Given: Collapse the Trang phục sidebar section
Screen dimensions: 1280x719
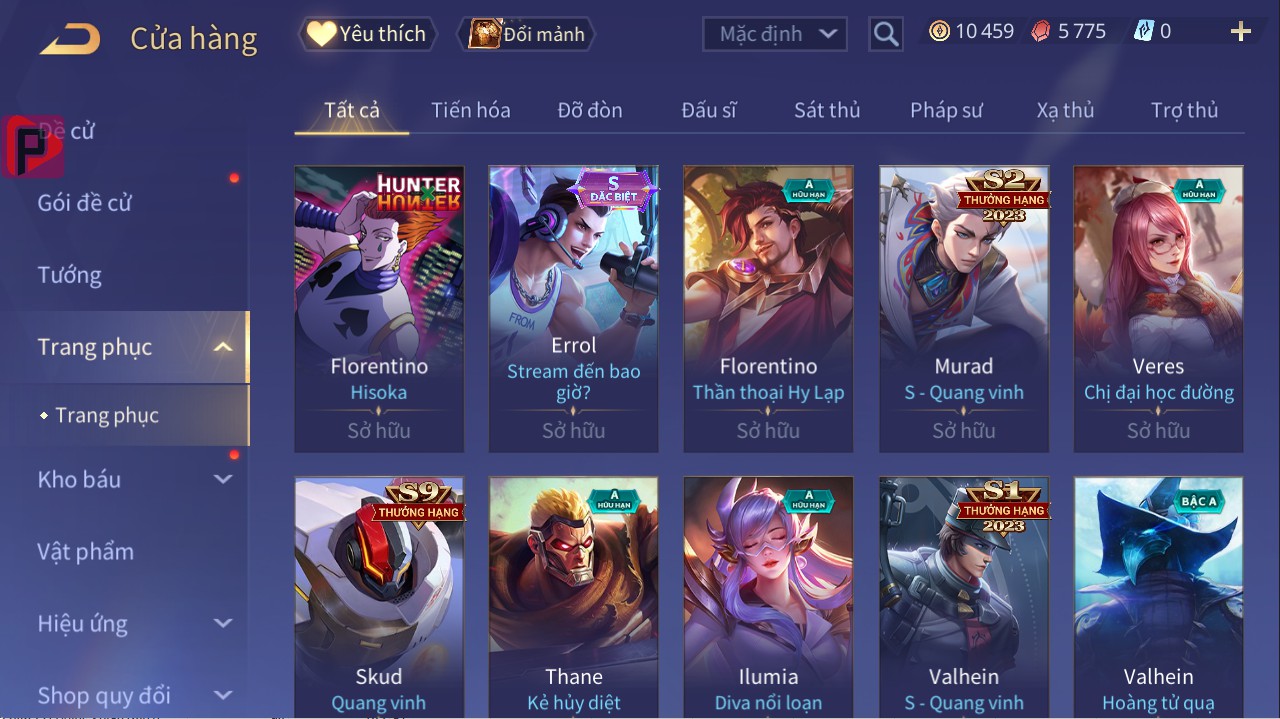Looking at the screenshot, I should 224,347.
